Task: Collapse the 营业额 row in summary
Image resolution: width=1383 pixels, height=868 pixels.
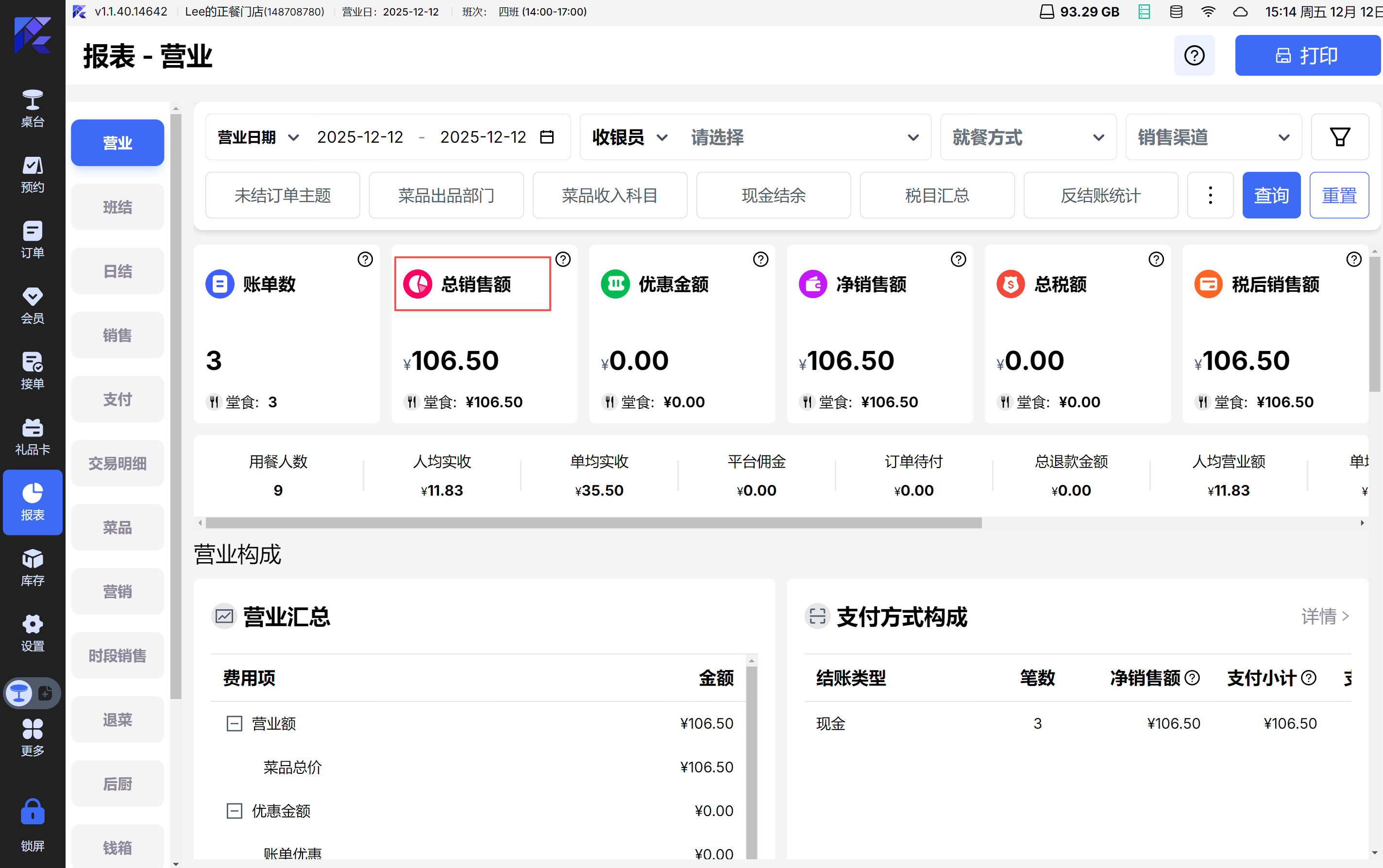Action: tap(234, 723)
